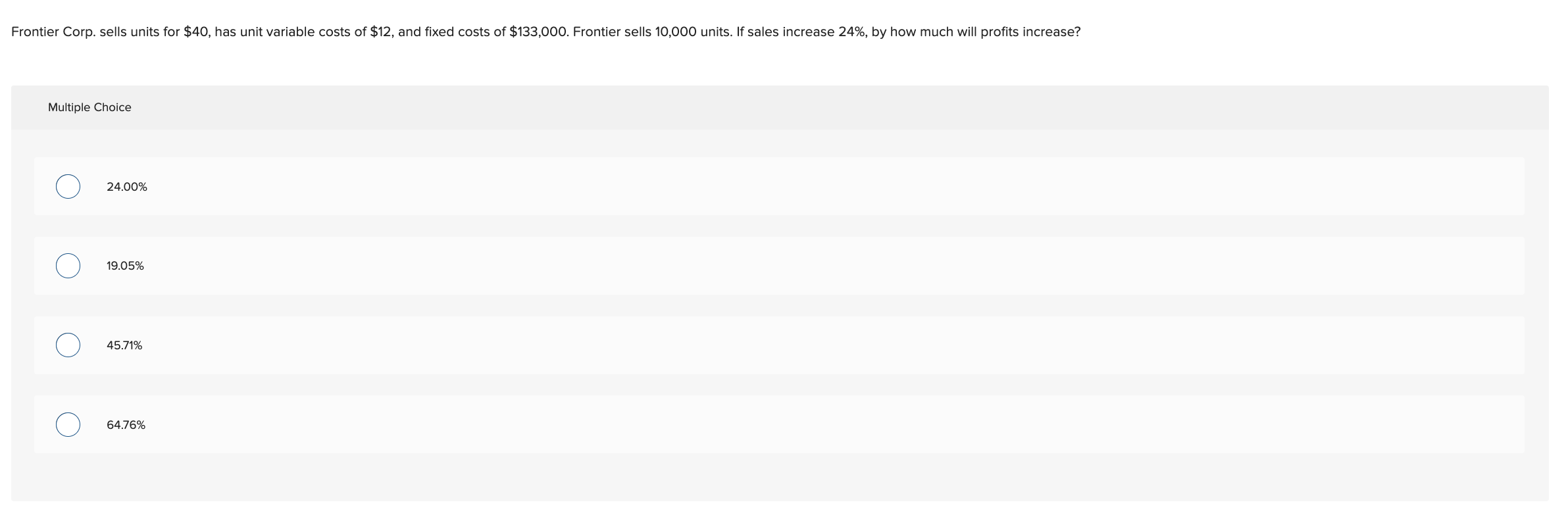This screenshot has height=521, width=1568.
Task: Choose the first answer option
Action: tap(66, 186)
